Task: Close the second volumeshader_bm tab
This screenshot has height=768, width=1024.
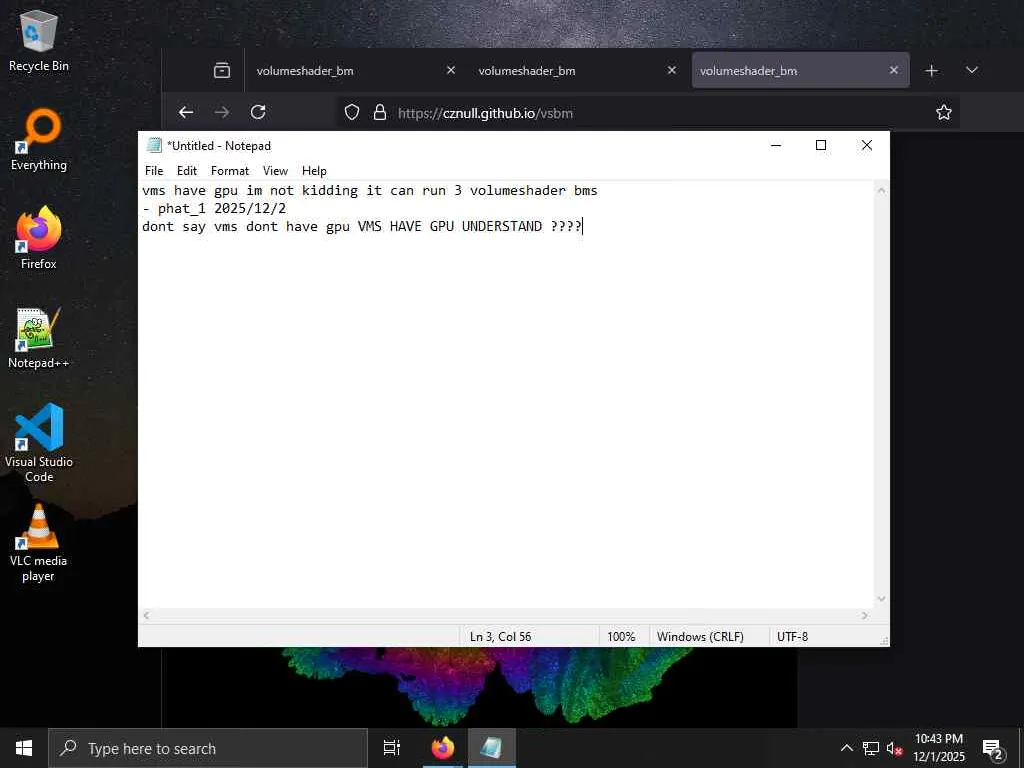Action: pos(672,70)
